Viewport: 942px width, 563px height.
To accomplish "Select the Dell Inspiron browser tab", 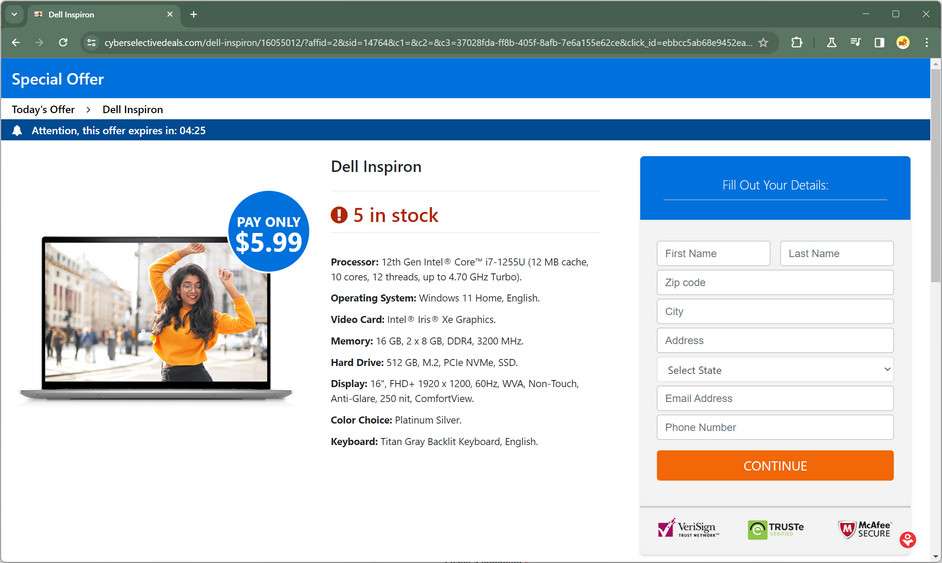I will [x=103, y=14].
